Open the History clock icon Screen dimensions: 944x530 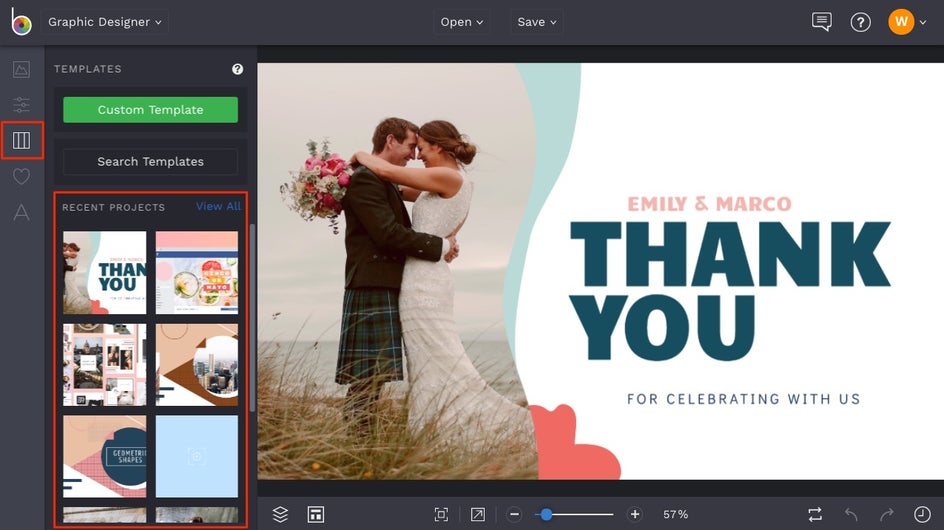(922, 514)
